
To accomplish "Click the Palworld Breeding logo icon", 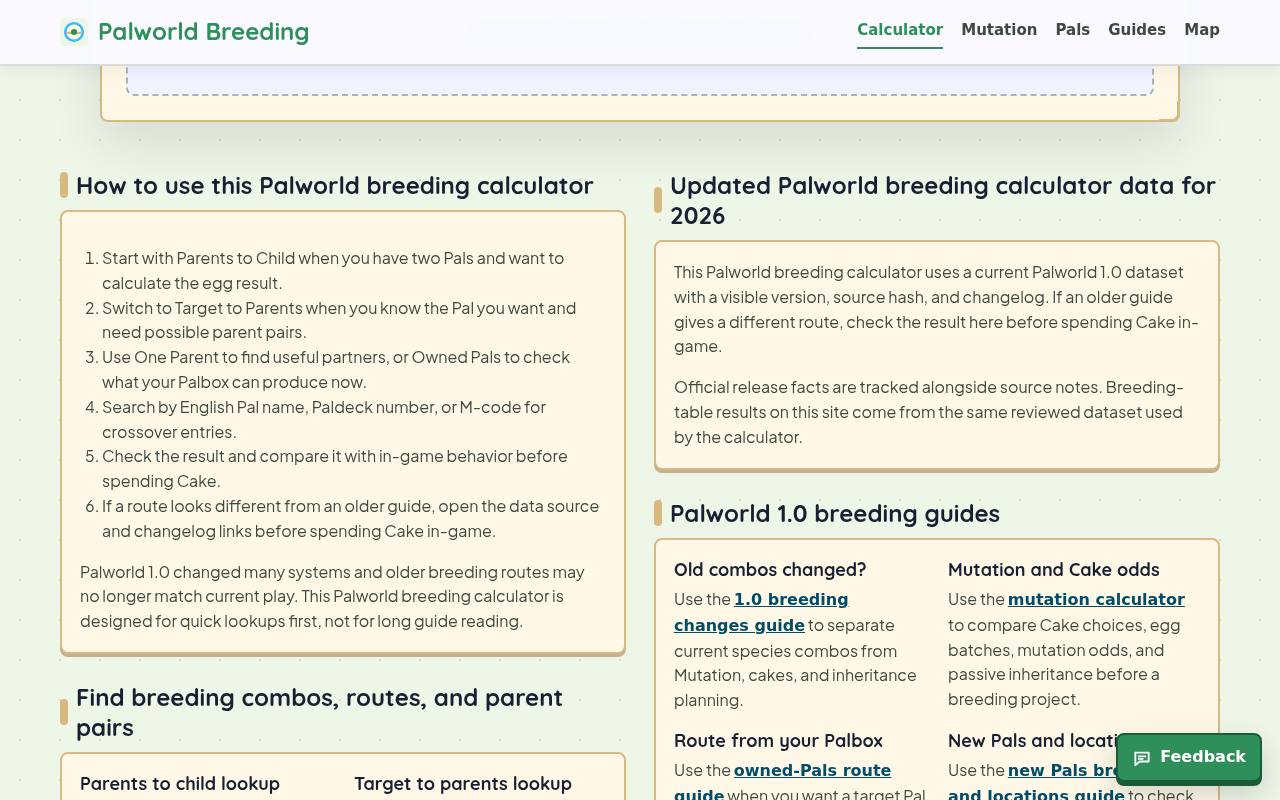I will (x=74, y=32).
